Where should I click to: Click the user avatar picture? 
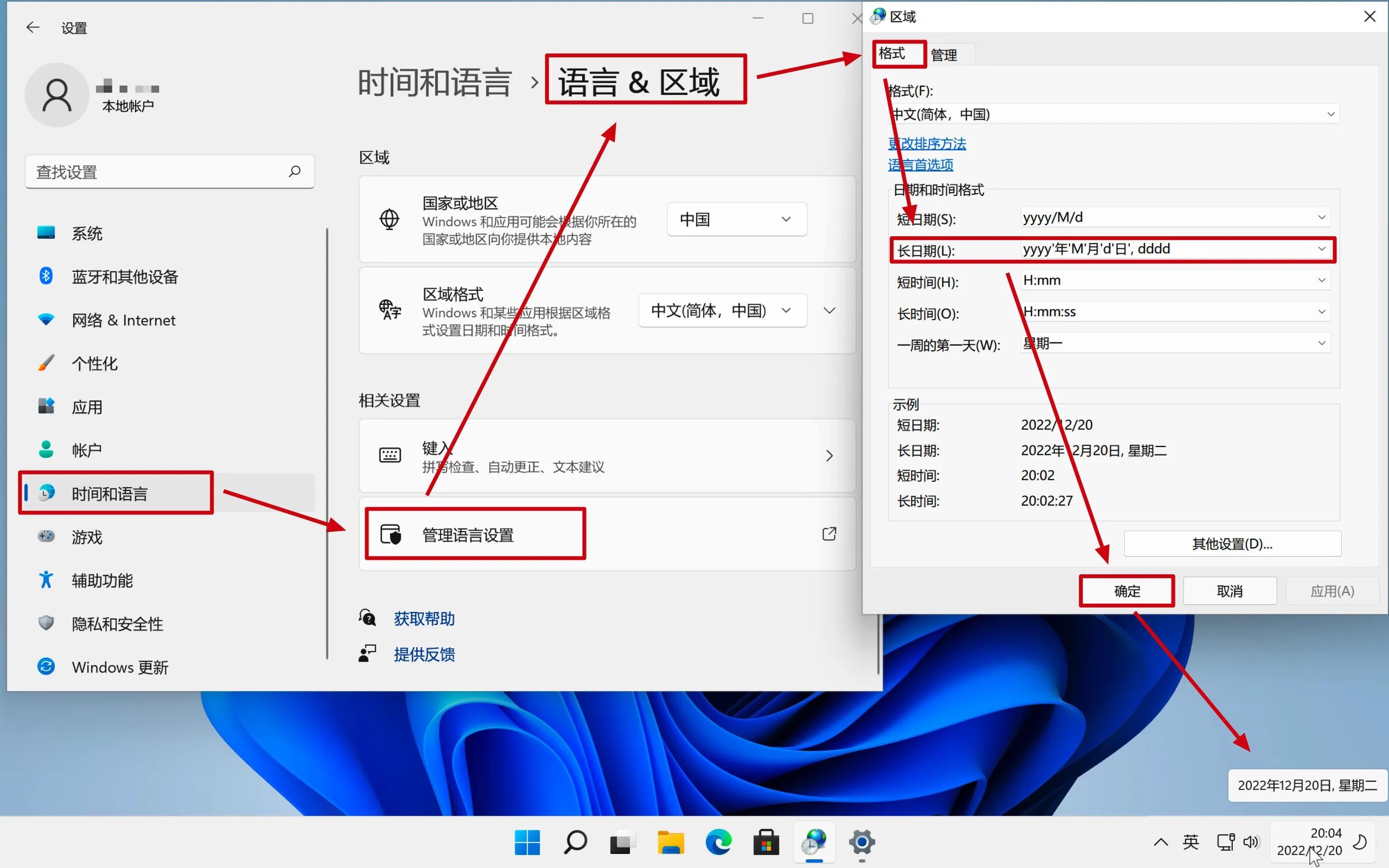click(57, 95)
